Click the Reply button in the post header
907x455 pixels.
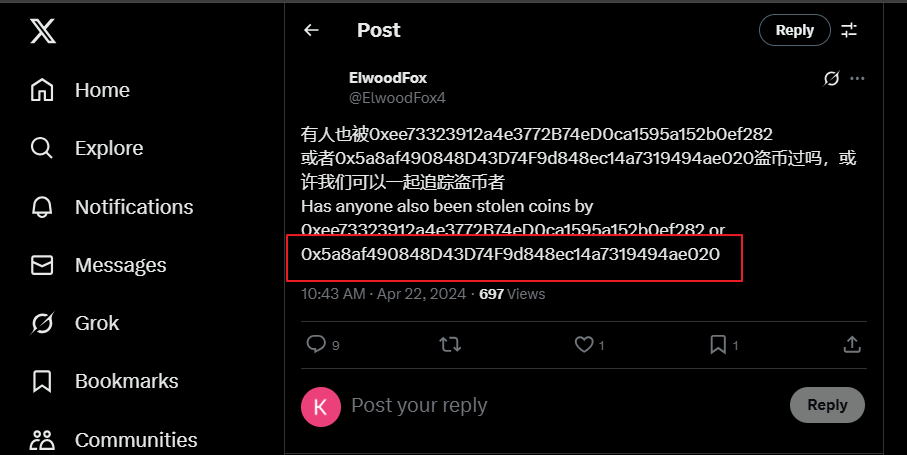pos(794,30)
